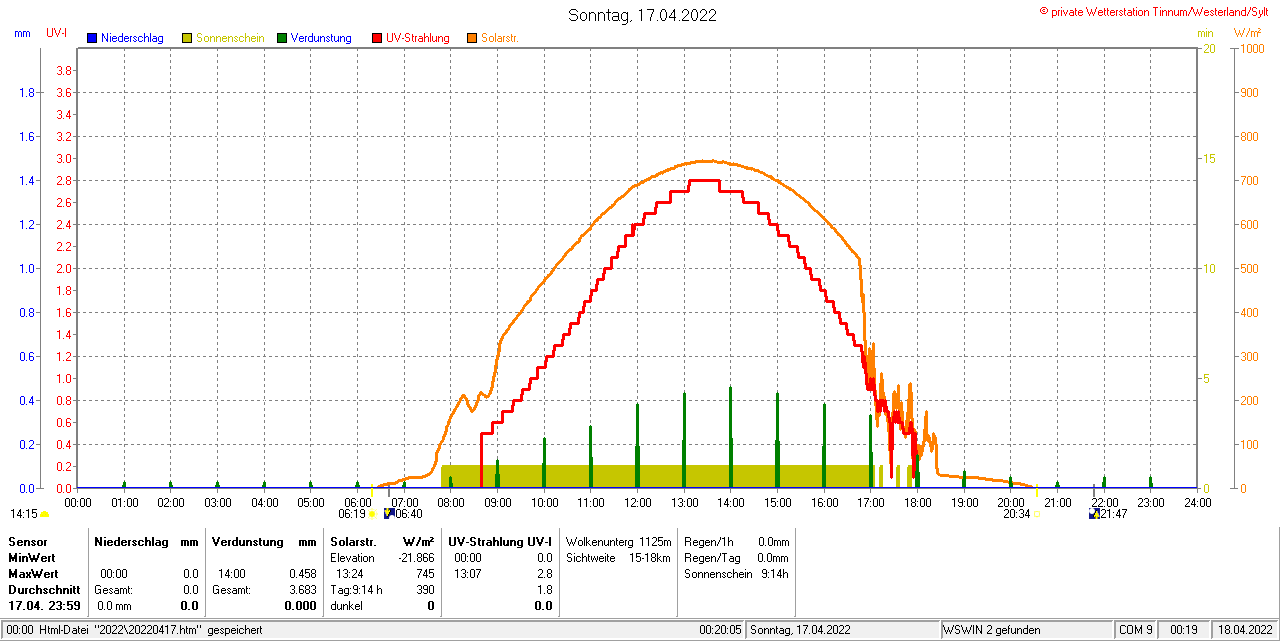Click the Sichtweite 15-18km entry
The width and height of the screenshot is (1280, 641).
(618, 558)
